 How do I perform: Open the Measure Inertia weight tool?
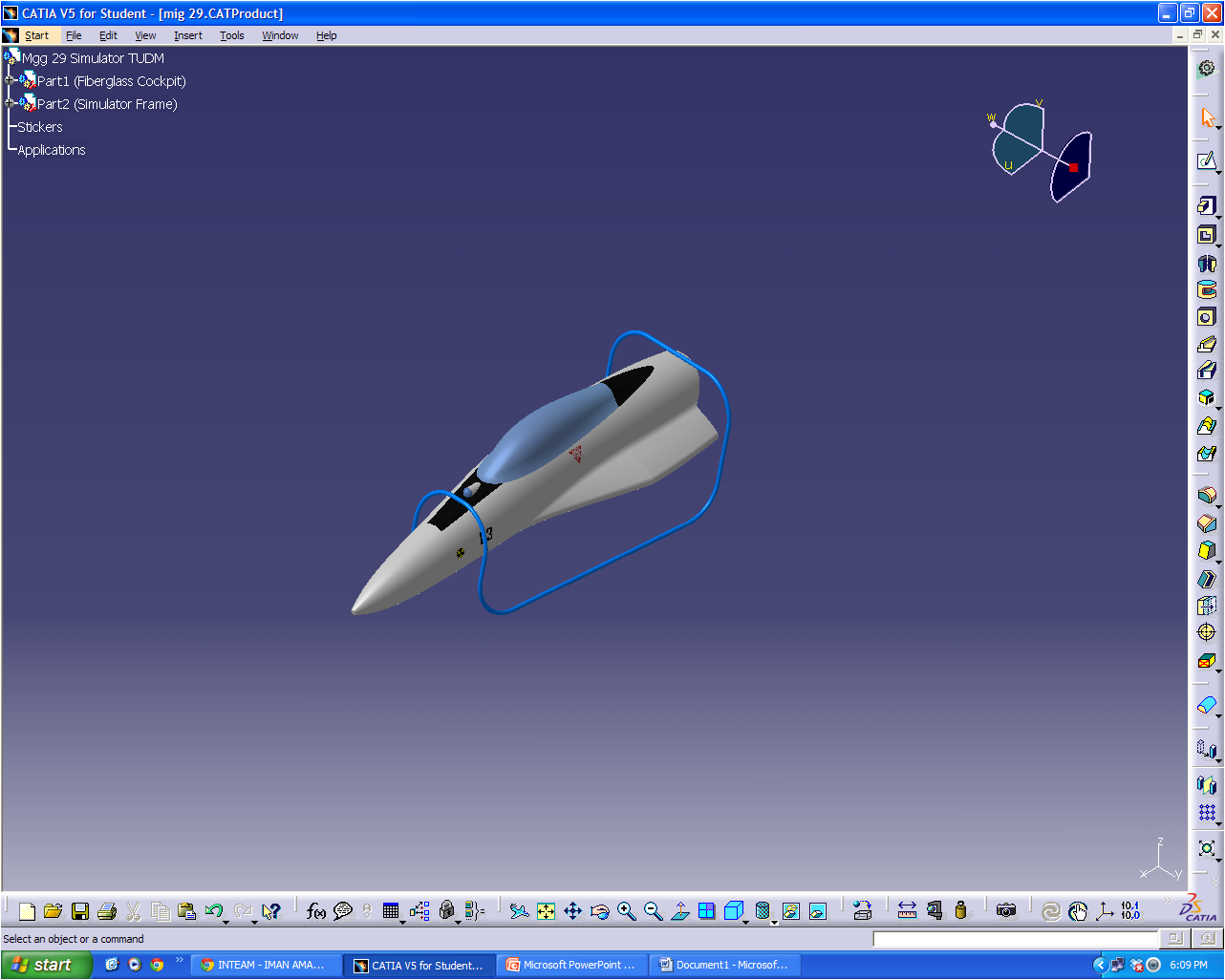tap(960, 911)
